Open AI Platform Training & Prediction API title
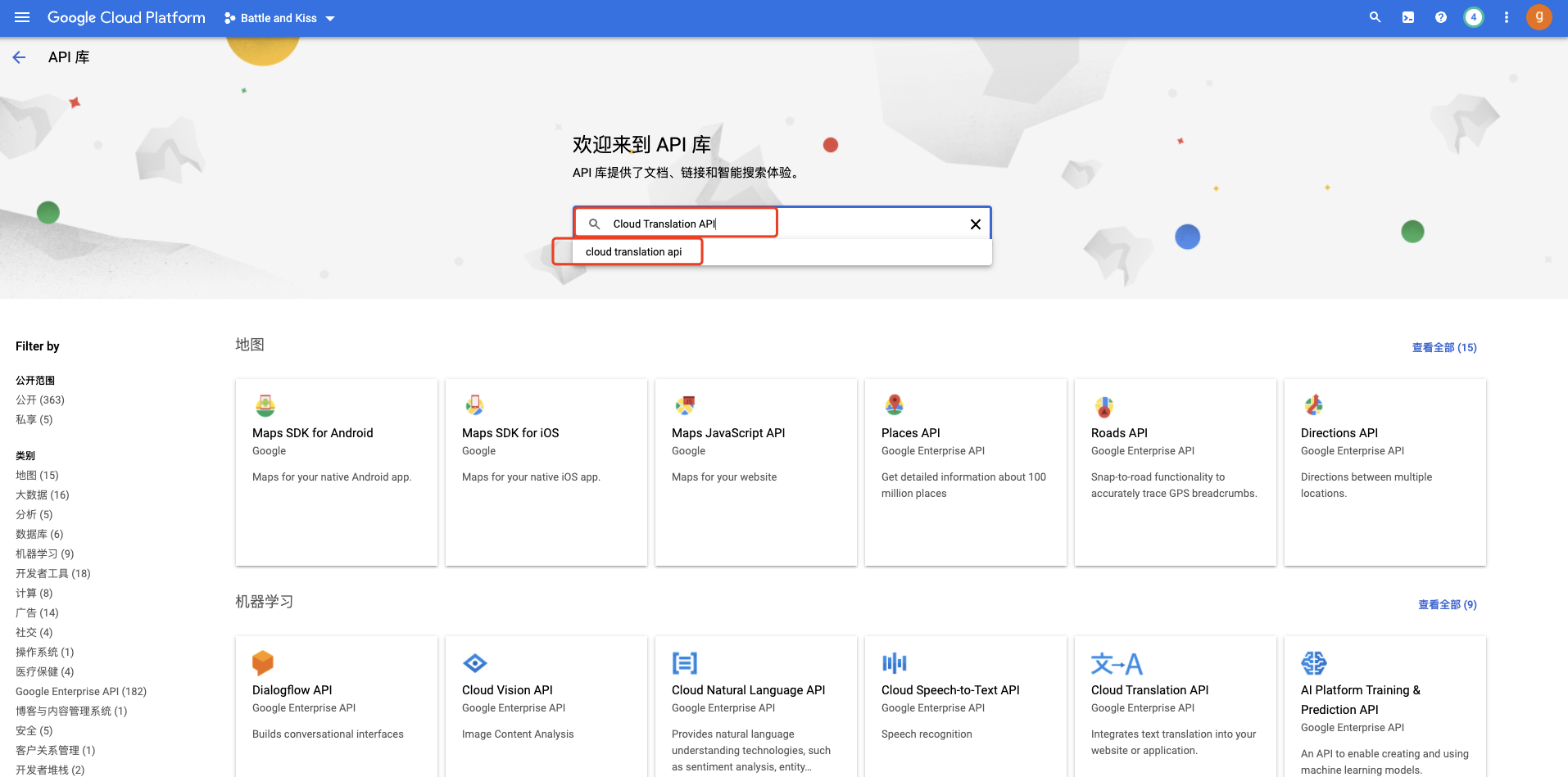 [x=1361, y=700]
